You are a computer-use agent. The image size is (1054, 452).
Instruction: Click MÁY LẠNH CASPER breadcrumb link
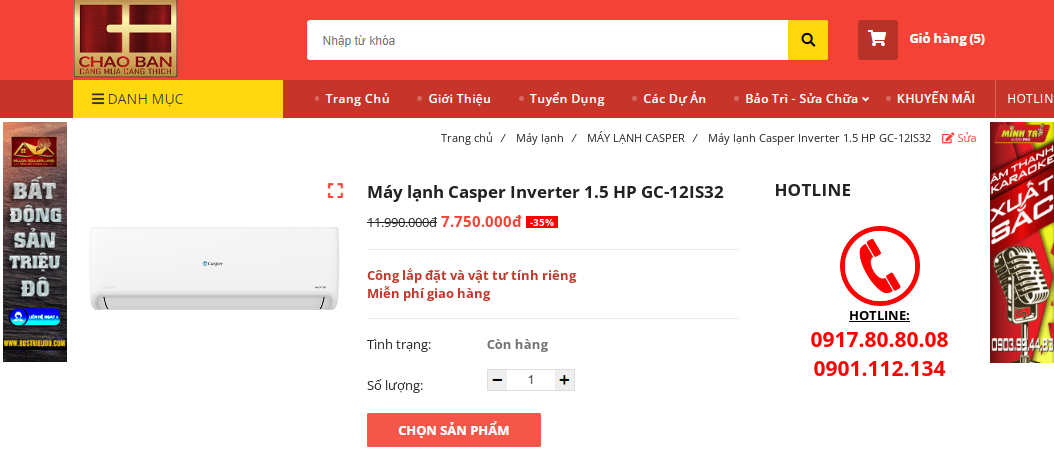tap(636, 138)
